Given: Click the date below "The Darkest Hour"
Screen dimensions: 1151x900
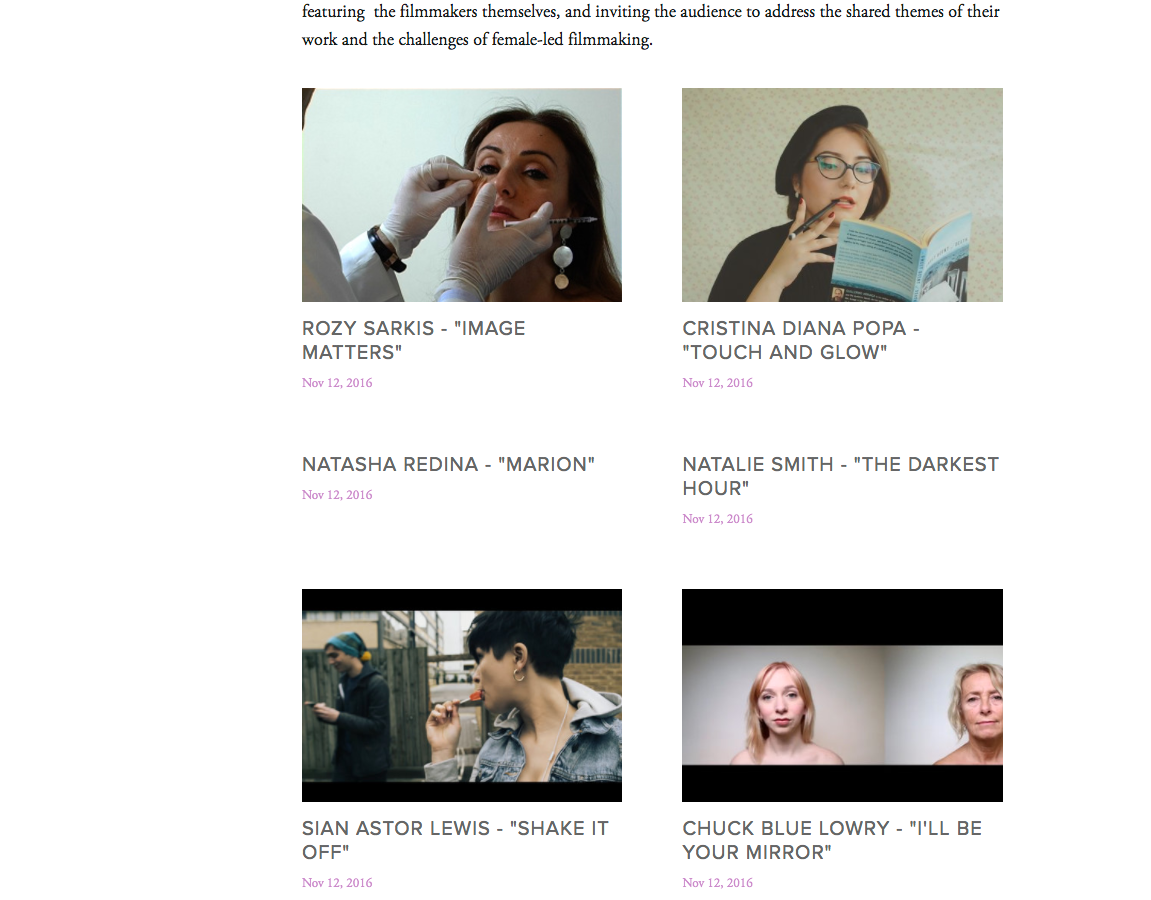Looking at the screenshot, I should [x=717, y=519].
